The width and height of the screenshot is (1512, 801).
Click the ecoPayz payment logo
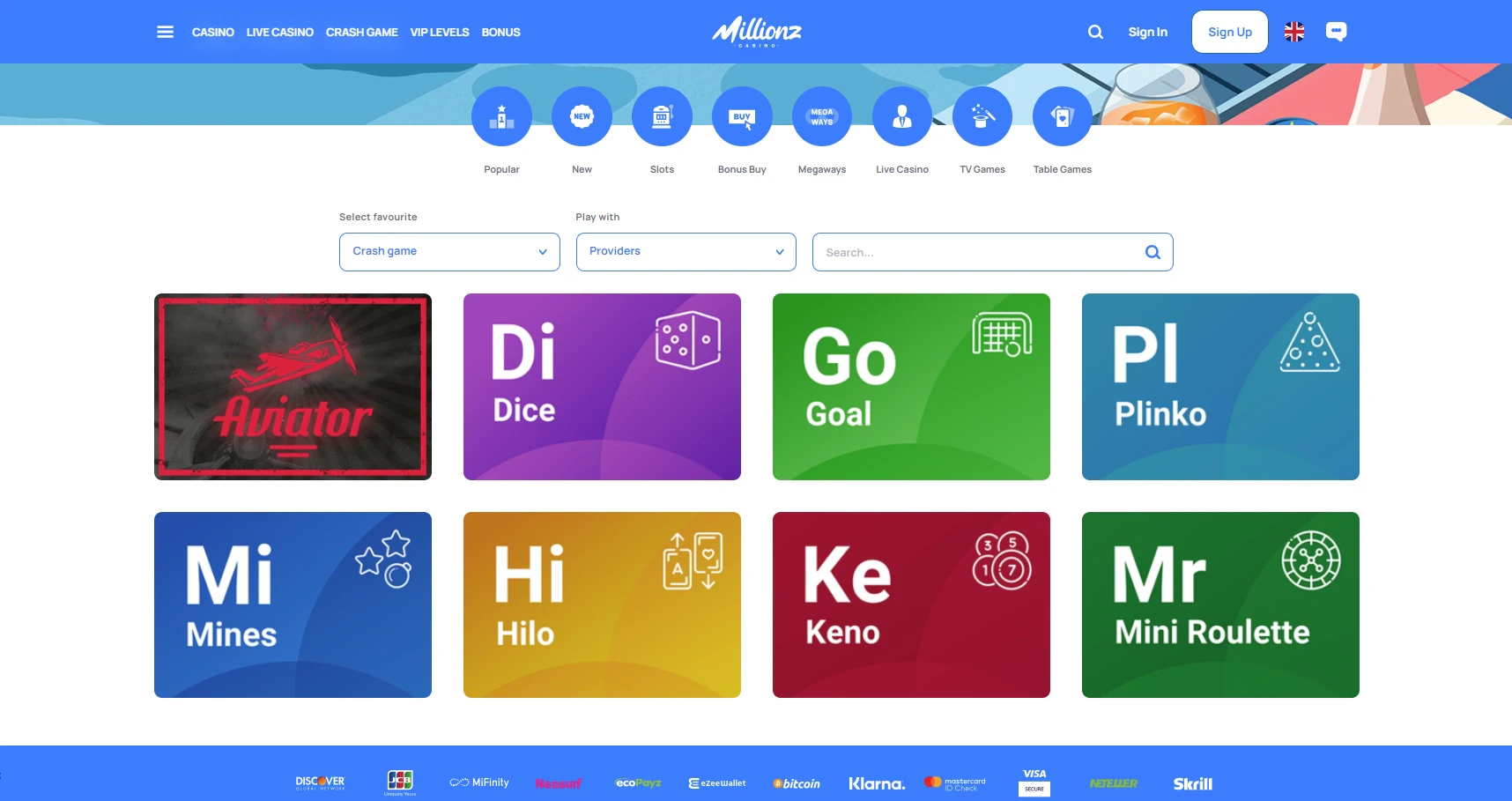pyautogui.click(x=638, y=782)
